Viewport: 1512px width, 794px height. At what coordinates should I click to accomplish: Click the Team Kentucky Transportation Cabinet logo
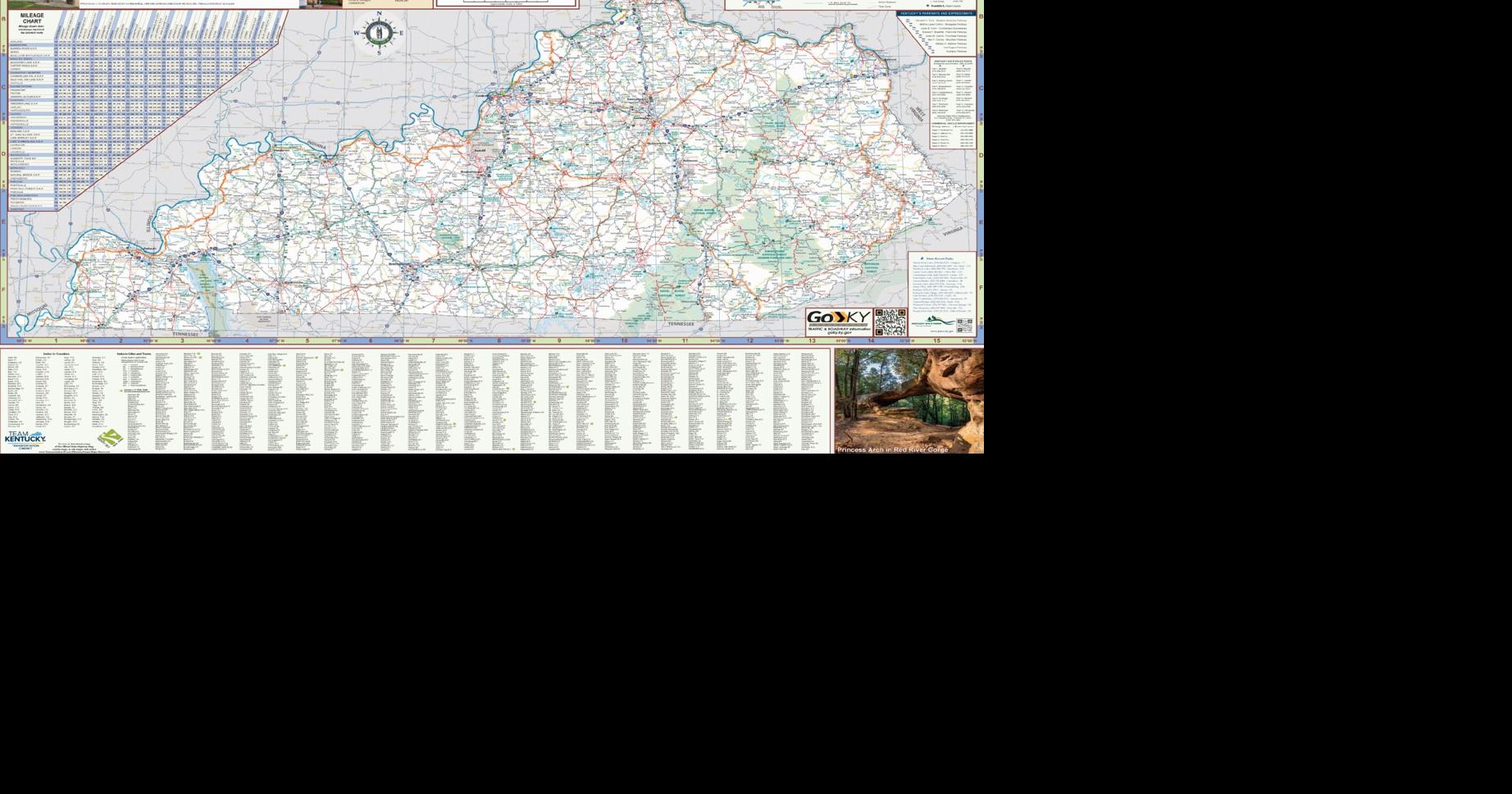25,441
